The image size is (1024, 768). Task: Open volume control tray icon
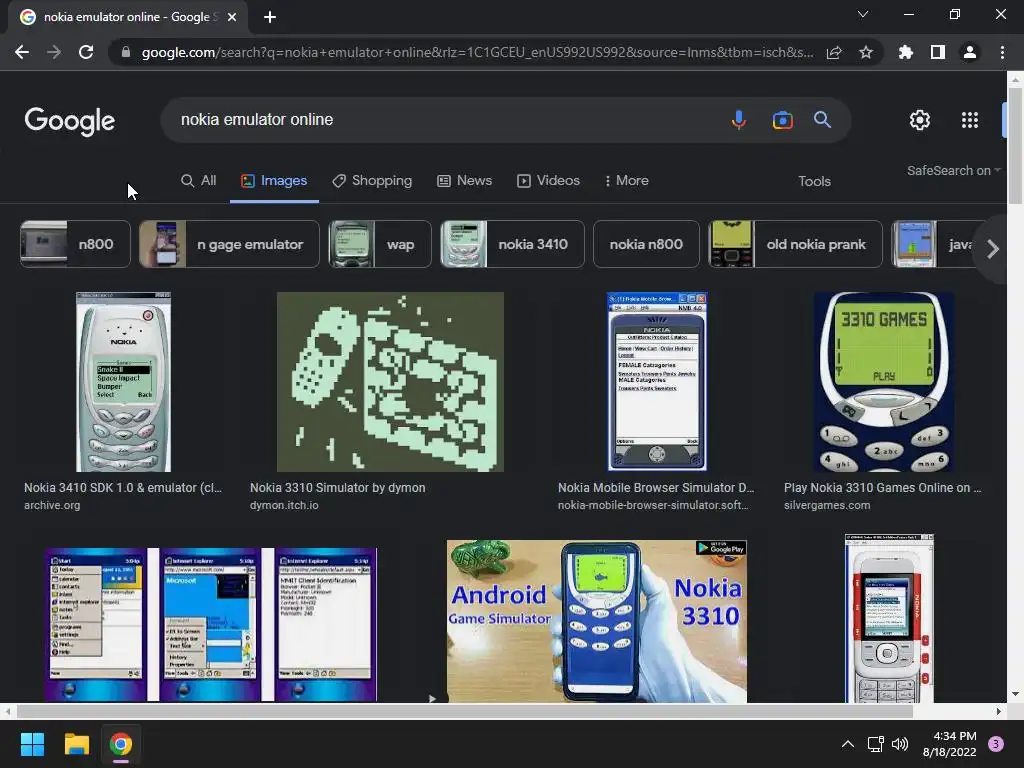900,744
